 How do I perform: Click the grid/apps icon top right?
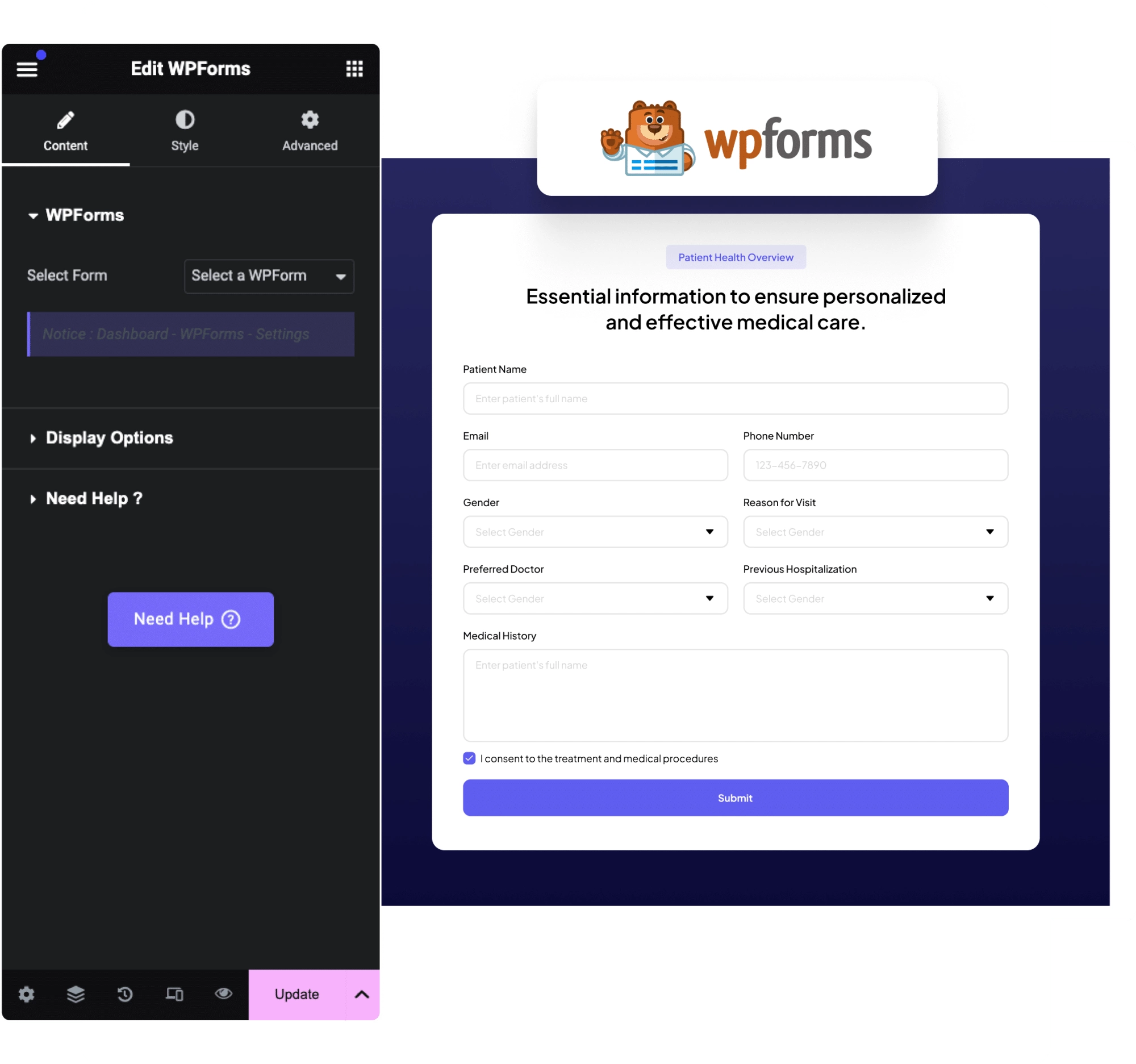click(354, 69)
